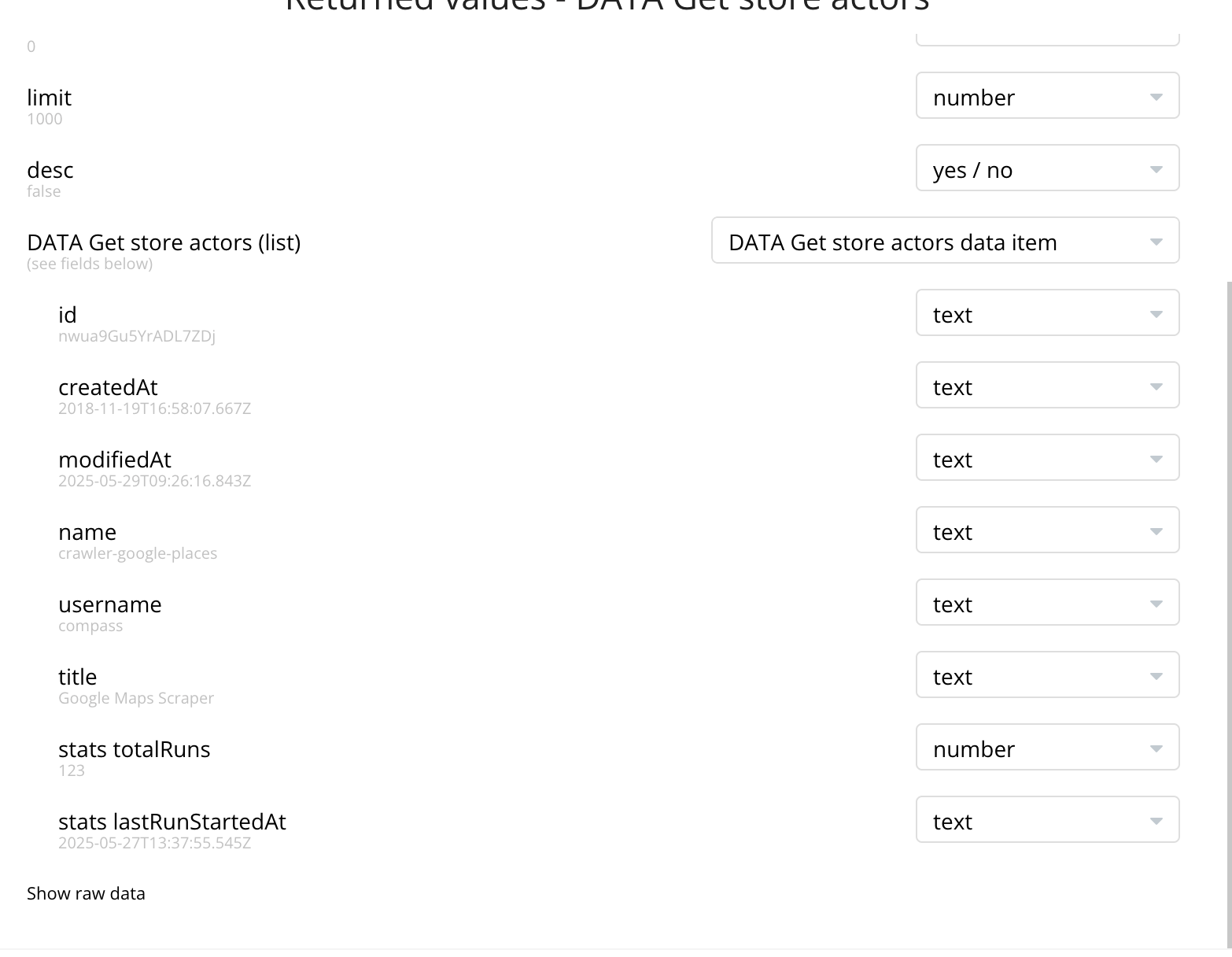Open the createdAt field type dropdown
The image size is (1232, 957).
coord(1046,386)
